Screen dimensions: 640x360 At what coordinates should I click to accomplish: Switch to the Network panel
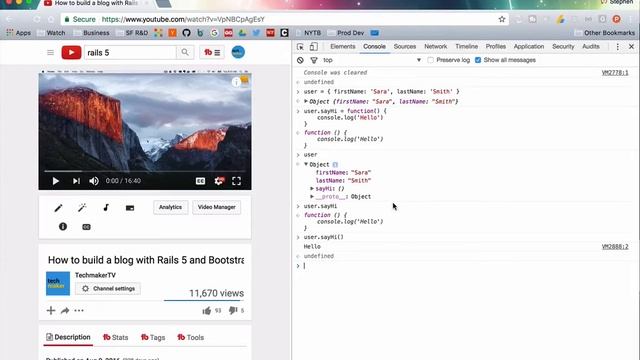coord(436,47)
